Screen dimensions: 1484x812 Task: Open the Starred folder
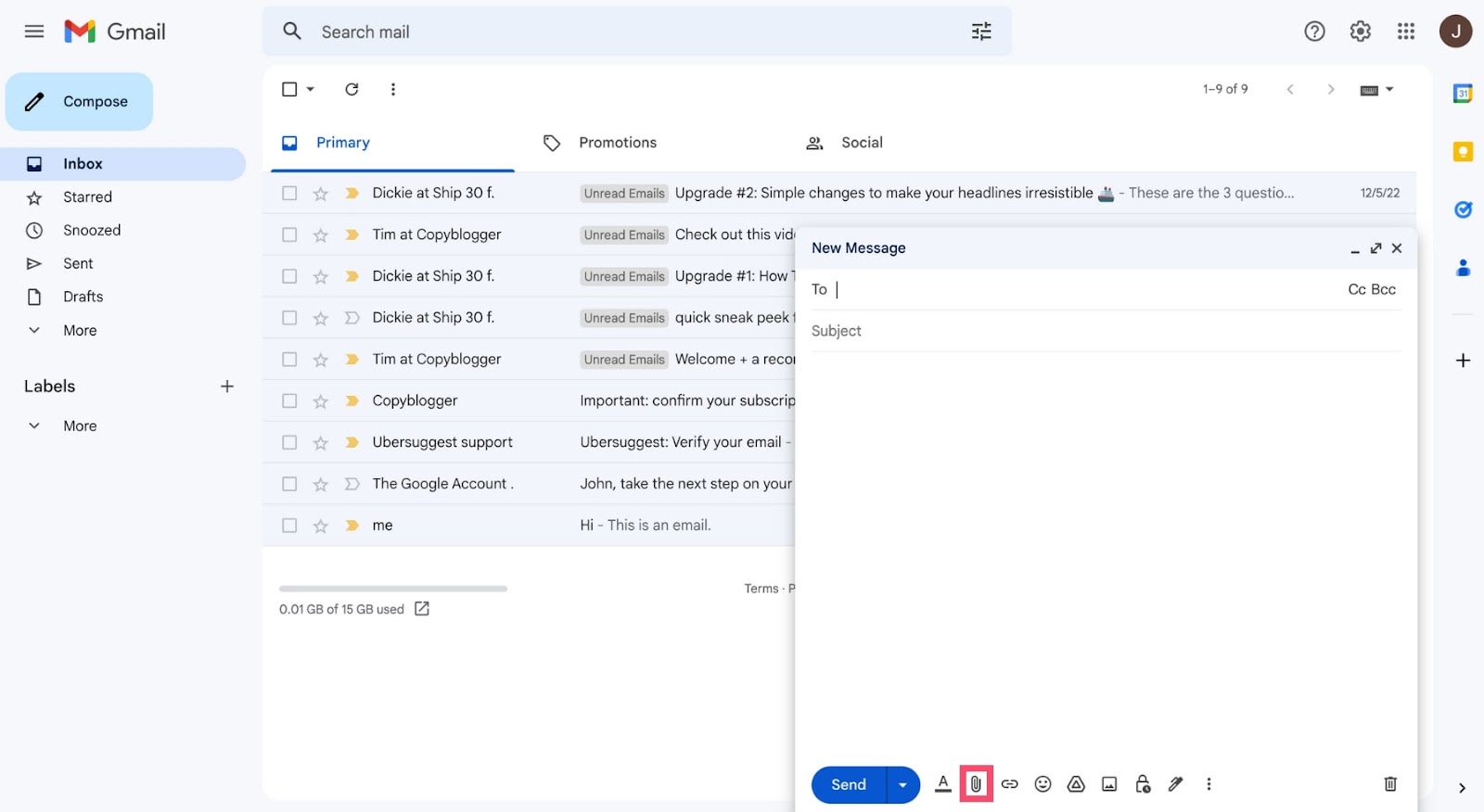[x=87, y=197]
